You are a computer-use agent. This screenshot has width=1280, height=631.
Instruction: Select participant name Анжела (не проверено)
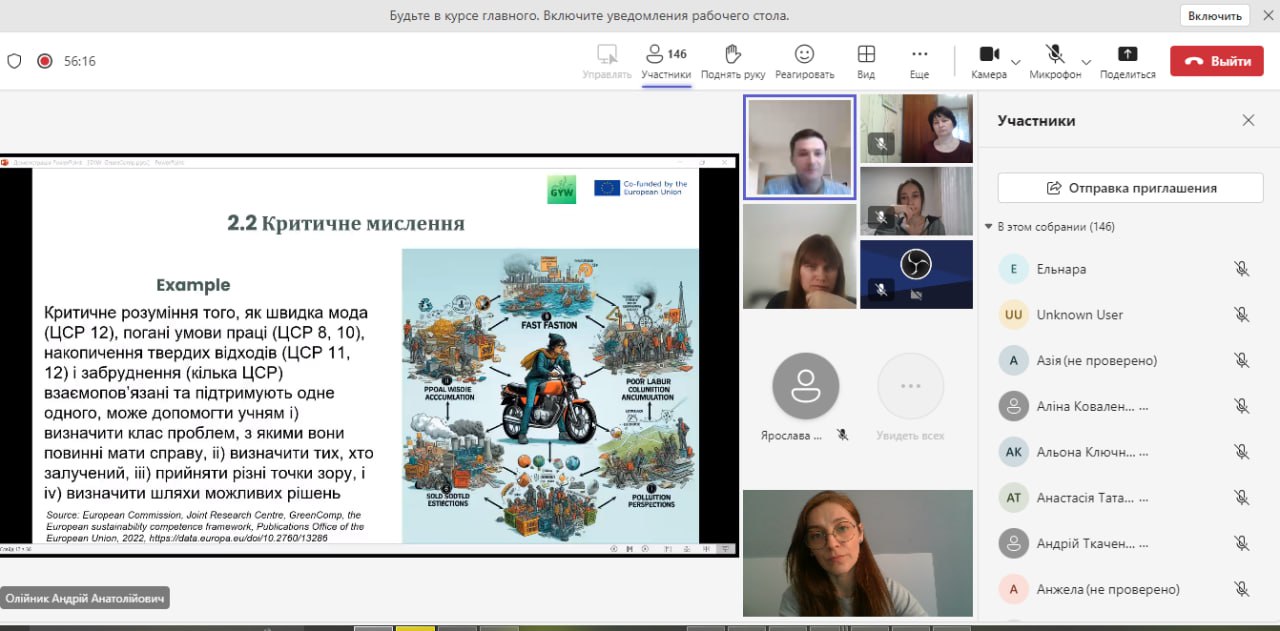[1108, 589]
